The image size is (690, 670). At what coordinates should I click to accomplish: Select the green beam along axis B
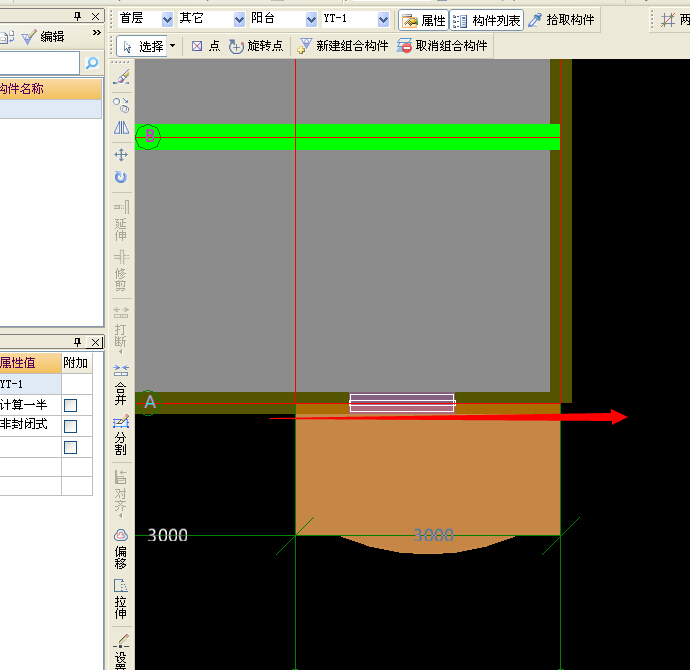tap(348, 137)
